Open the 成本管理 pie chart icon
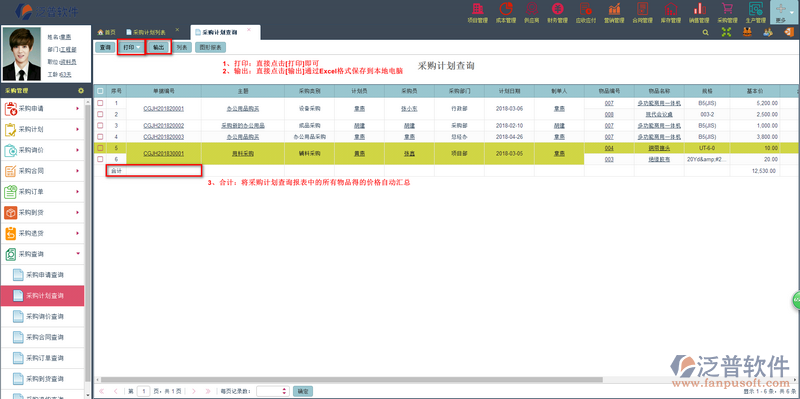 pos(506,12)
